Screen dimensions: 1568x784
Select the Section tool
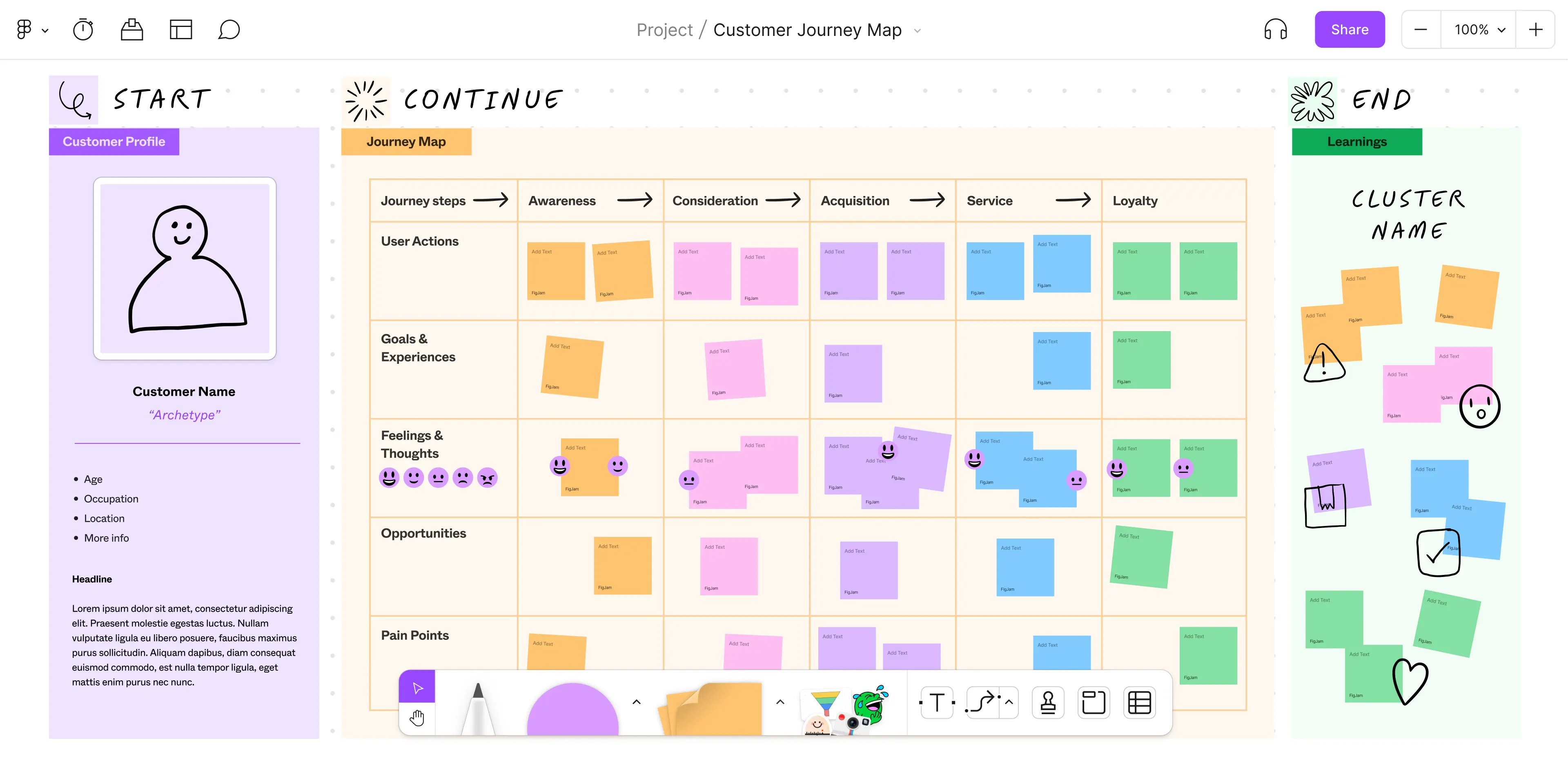[1094, 702]
